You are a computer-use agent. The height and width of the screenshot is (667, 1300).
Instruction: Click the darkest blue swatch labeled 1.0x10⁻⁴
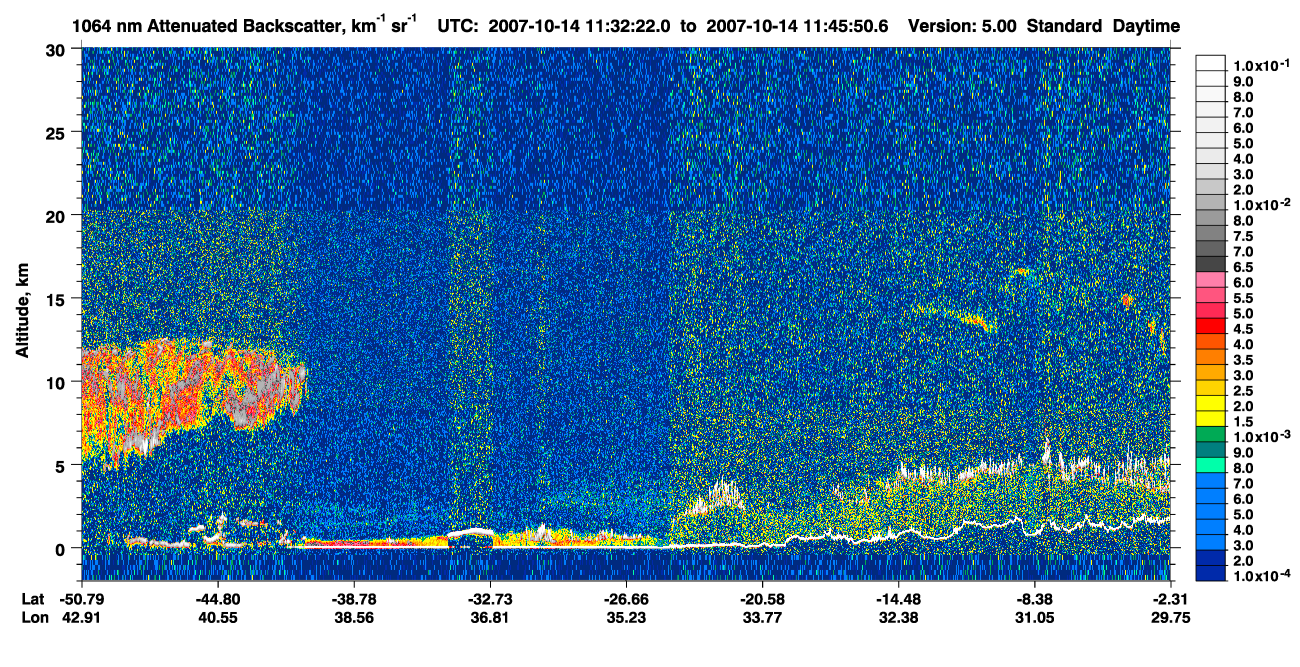[1210, 573]
